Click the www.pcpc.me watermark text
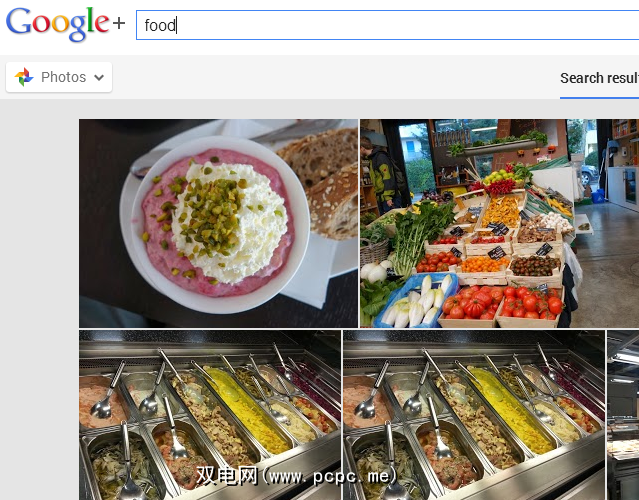The image size is (639, 500). (x=297, y=476)
